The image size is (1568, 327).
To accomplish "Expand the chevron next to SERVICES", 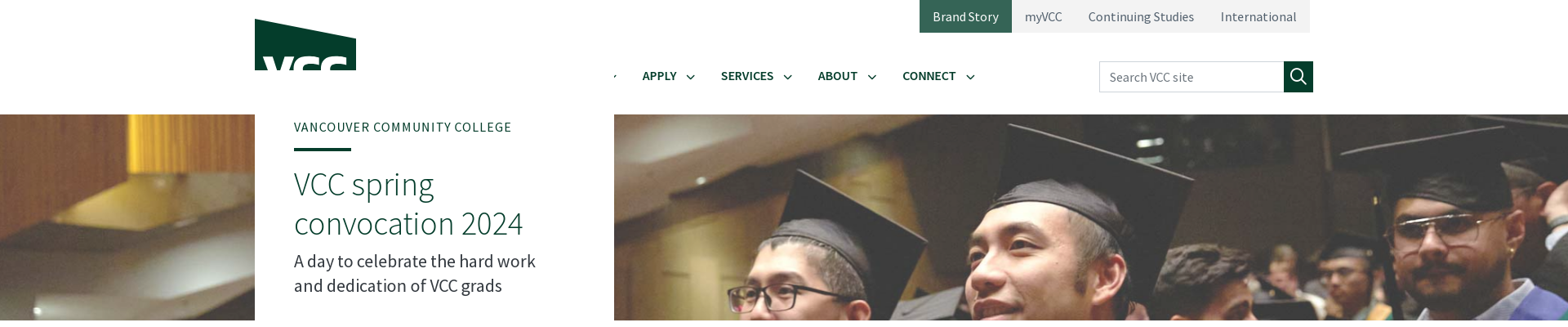I will point(788,77).
